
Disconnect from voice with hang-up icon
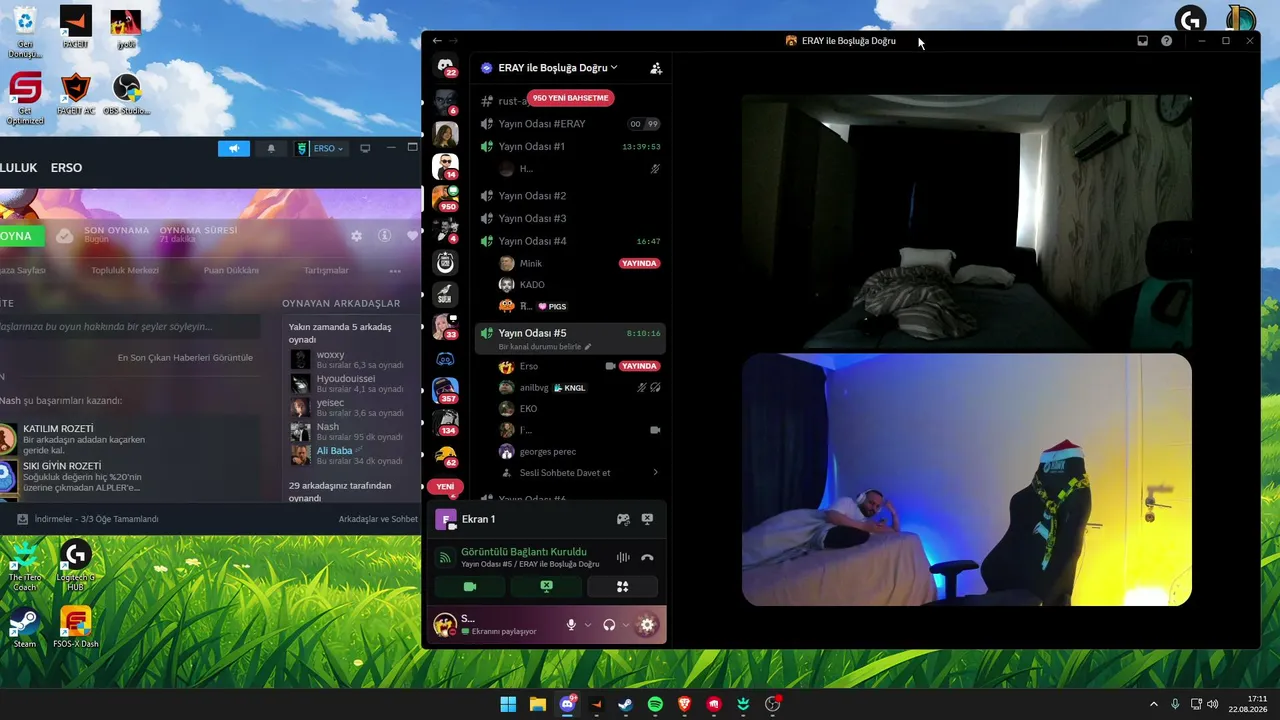(x=647, y=558)
